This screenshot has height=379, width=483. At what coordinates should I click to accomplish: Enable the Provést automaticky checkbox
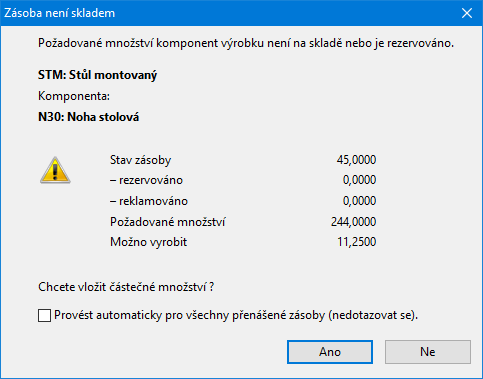44,315
